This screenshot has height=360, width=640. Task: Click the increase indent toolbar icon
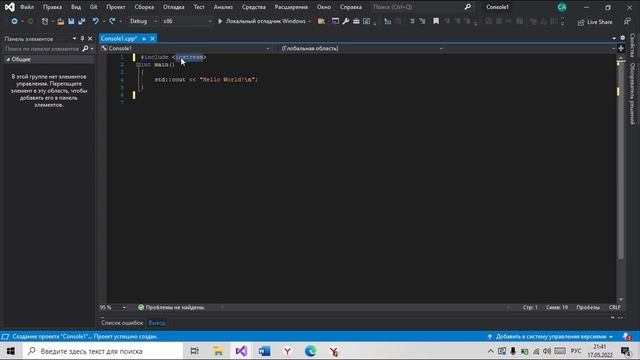422,21
